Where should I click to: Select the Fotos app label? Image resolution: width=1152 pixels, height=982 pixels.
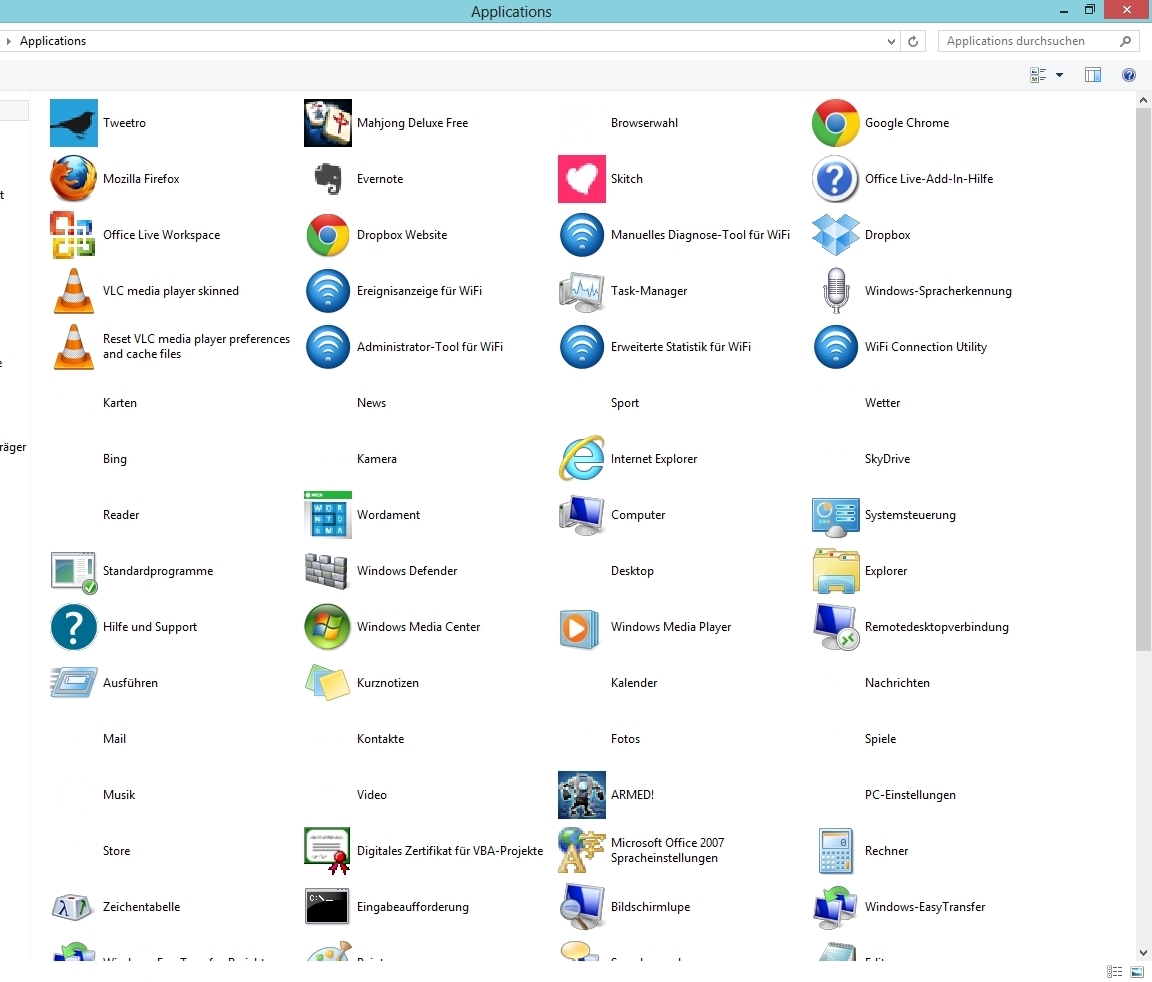tap(625, 739)
